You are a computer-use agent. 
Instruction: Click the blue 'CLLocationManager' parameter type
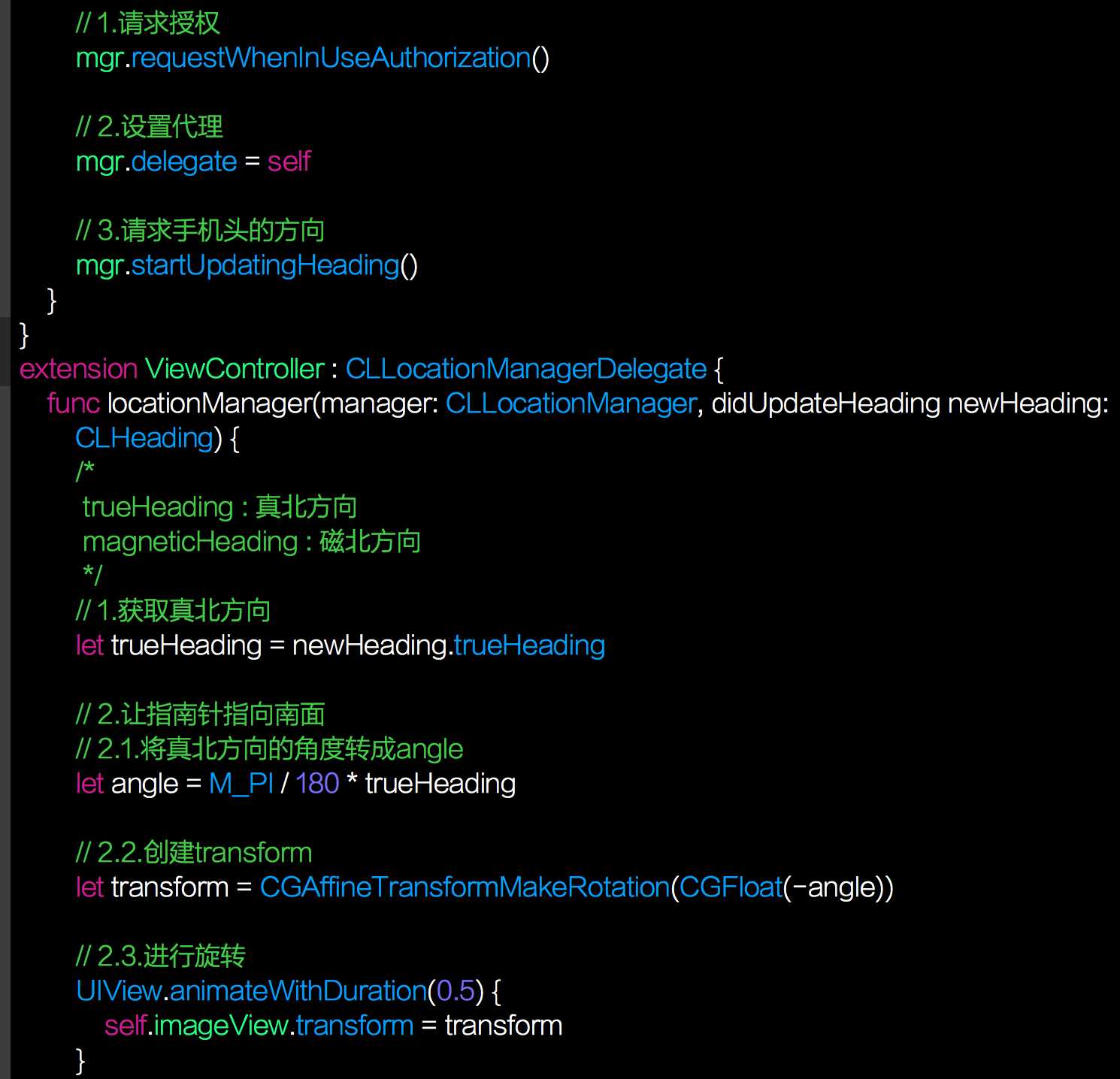coord(571,403)
